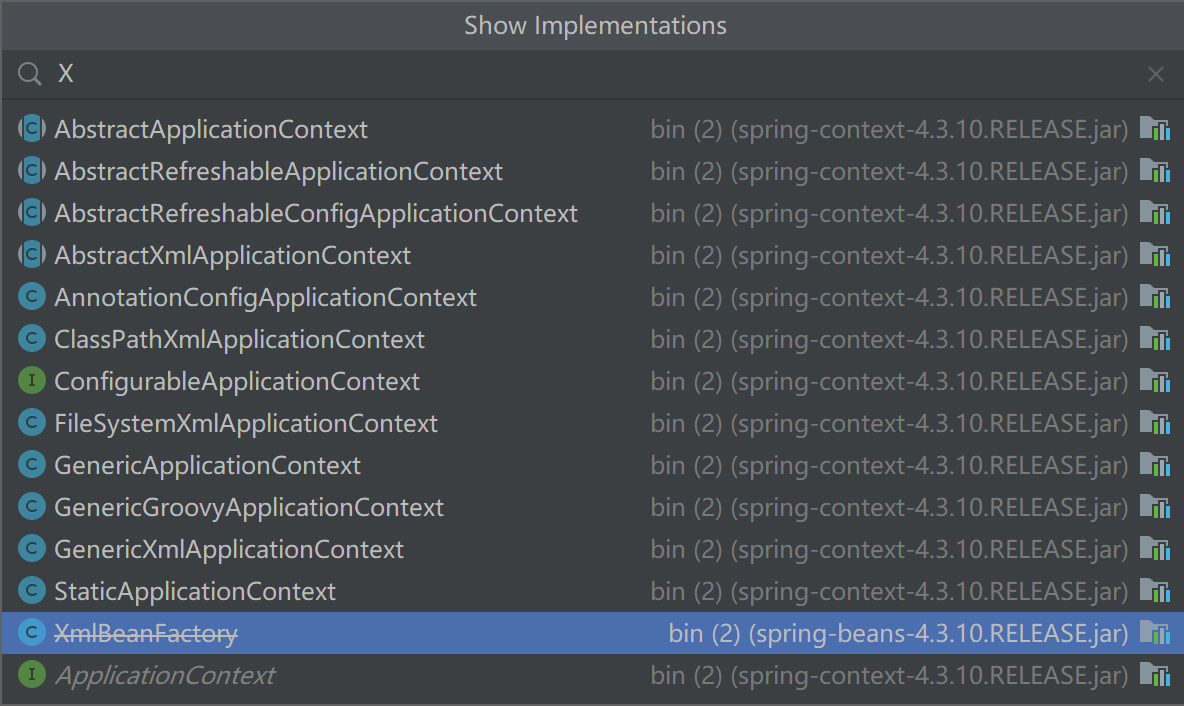Click the search magnifier icon
The image size is (1184, 706).
point(30,74)
